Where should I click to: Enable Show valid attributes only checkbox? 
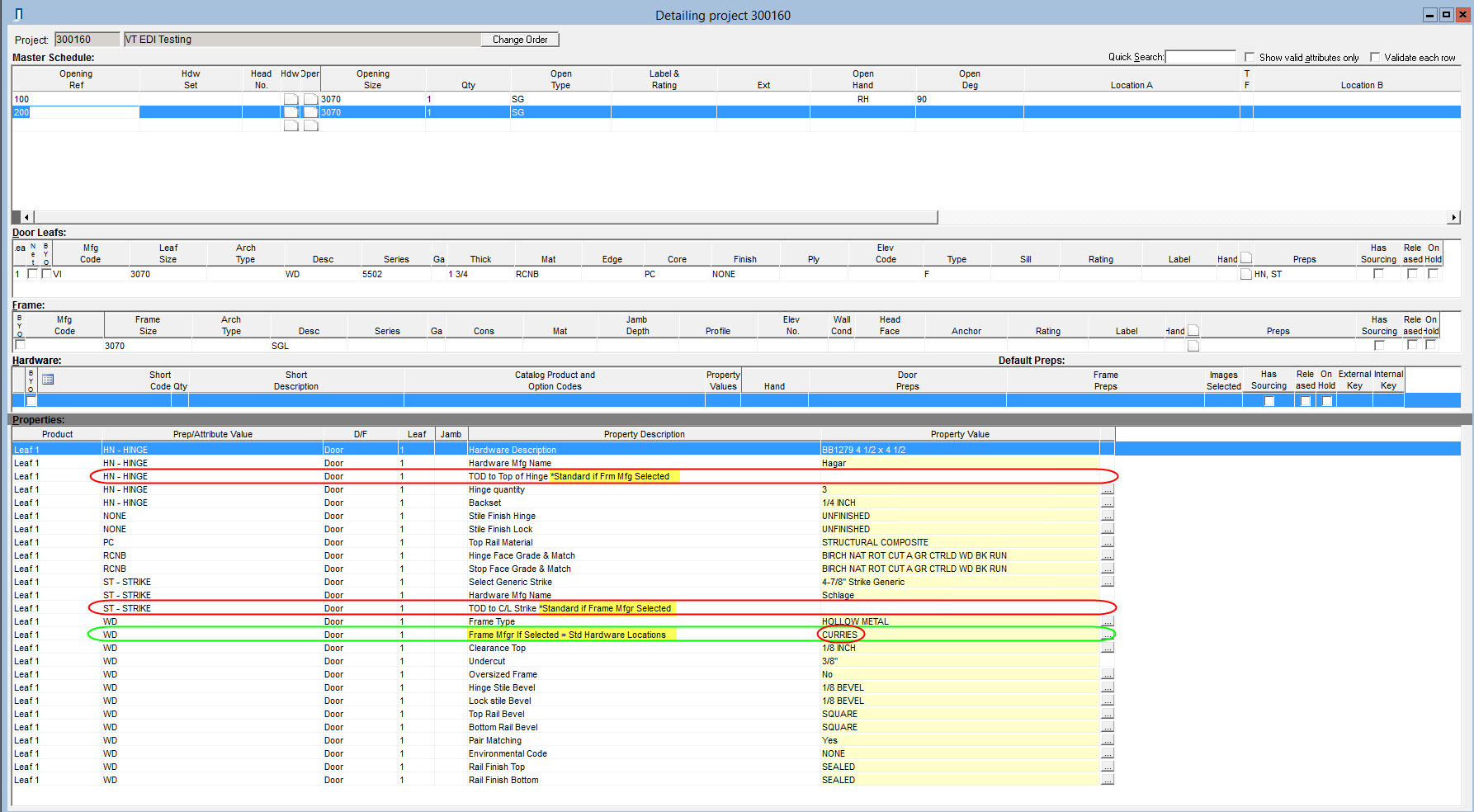[1250, 58]
